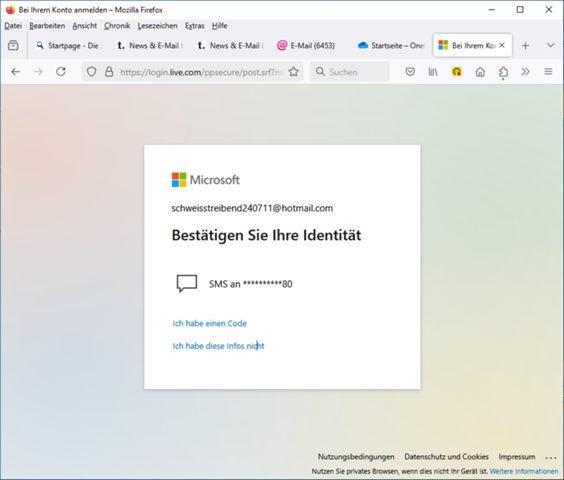Click the back navigation arrow
The height and width of the screenshot is (480, 564).
click(15, 72)
